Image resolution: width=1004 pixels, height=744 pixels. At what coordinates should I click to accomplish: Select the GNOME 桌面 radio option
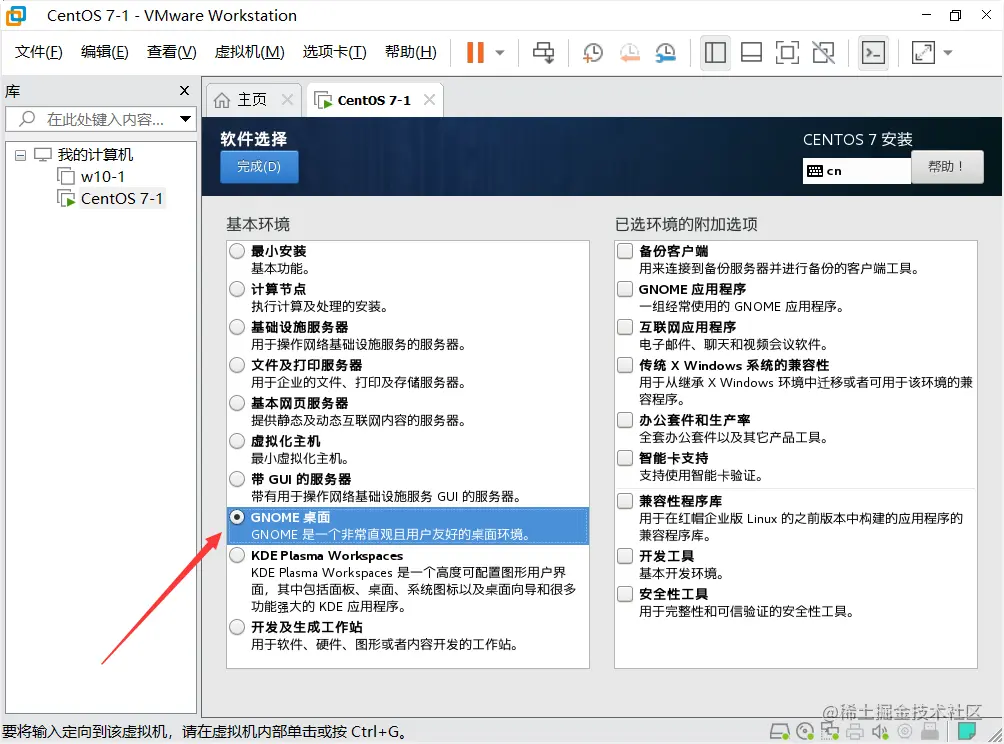pyautogui.click(x=237, y=517)
